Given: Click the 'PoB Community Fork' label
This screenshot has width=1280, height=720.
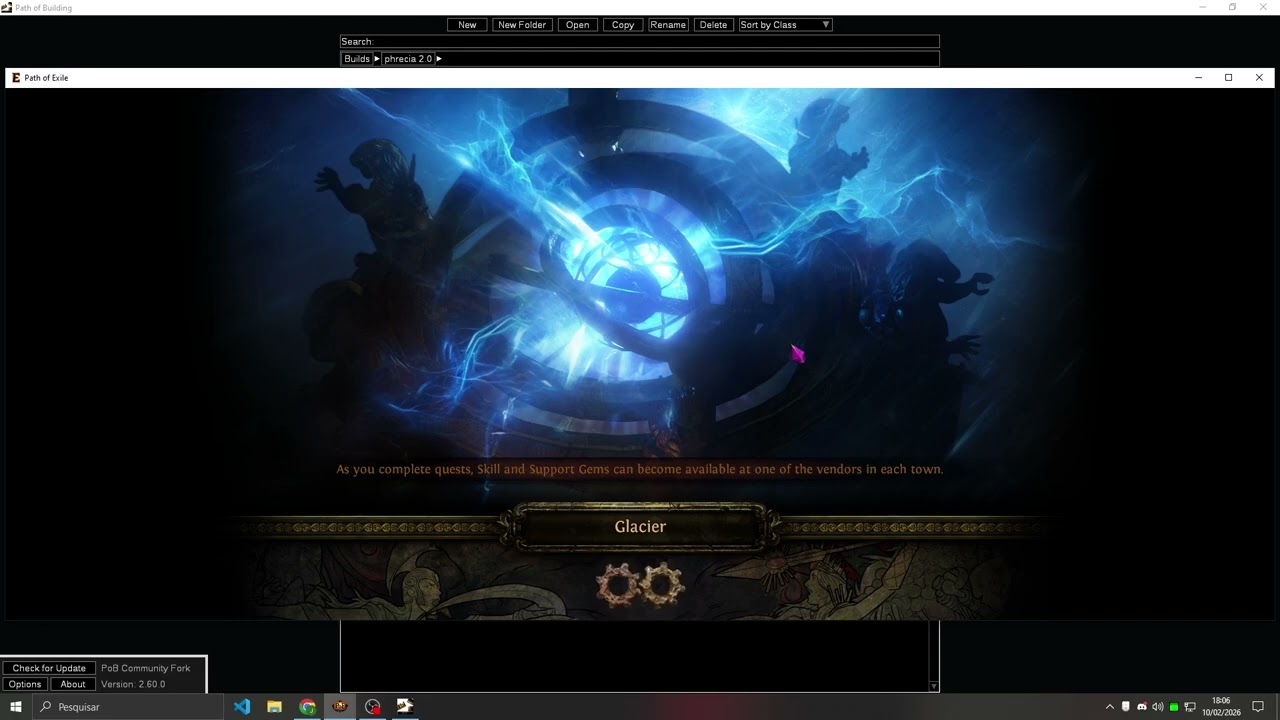Looking at the screenshot, I should pos(145,668).
